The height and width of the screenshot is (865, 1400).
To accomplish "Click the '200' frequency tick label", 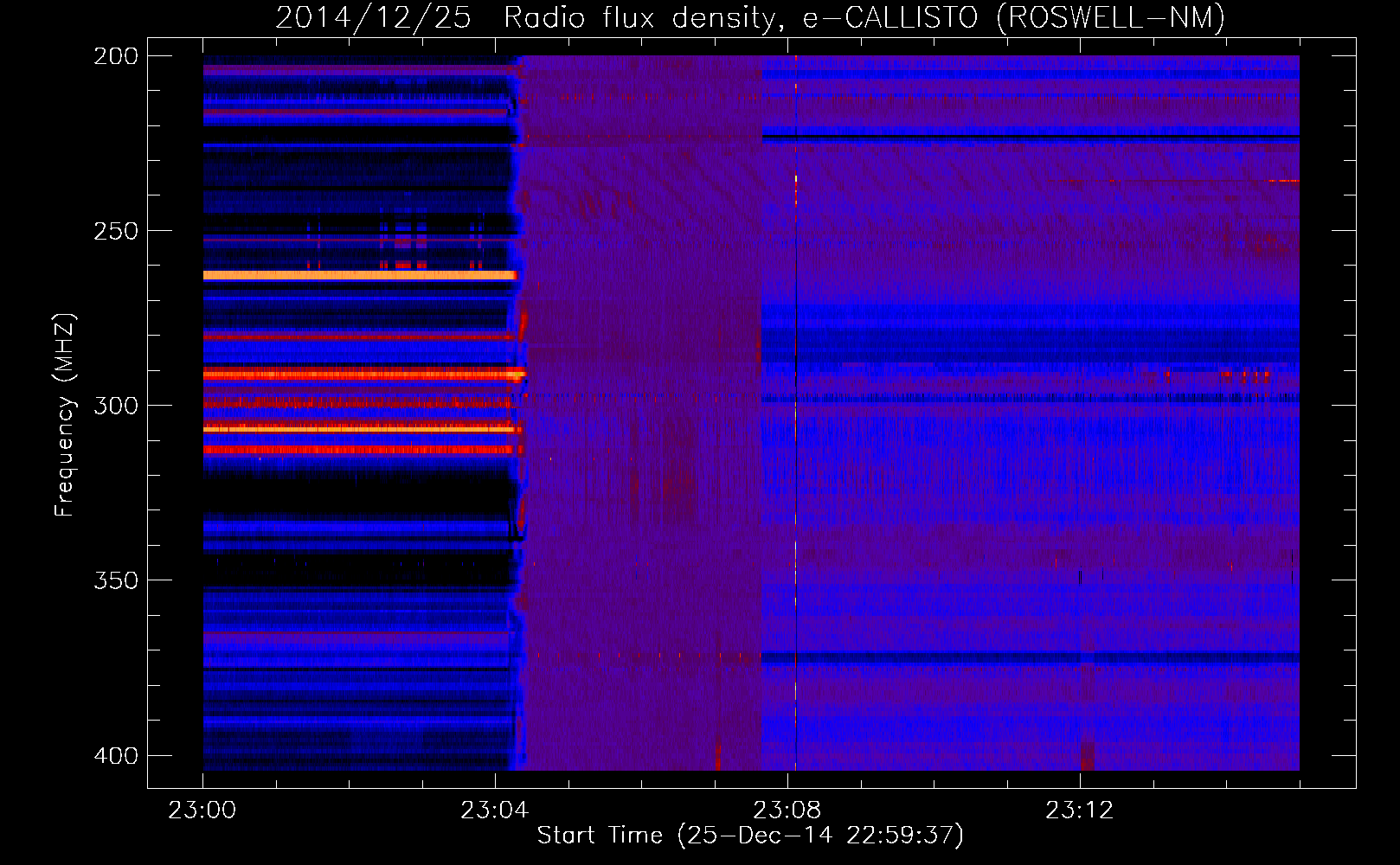I will pyautogui.click(x=116, y=56).
